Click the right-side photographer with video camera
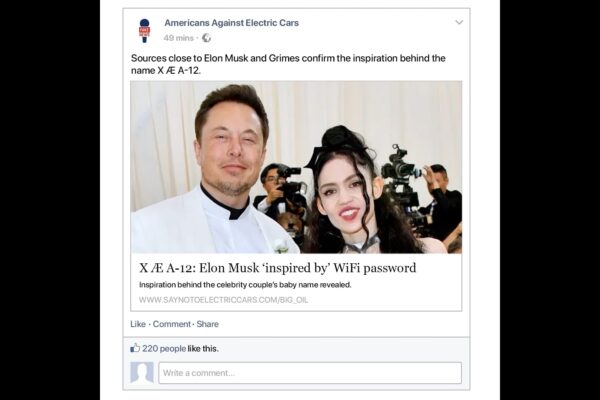Image resolution: width=600 pixels, height=400 pixels. tap(440, 201)
